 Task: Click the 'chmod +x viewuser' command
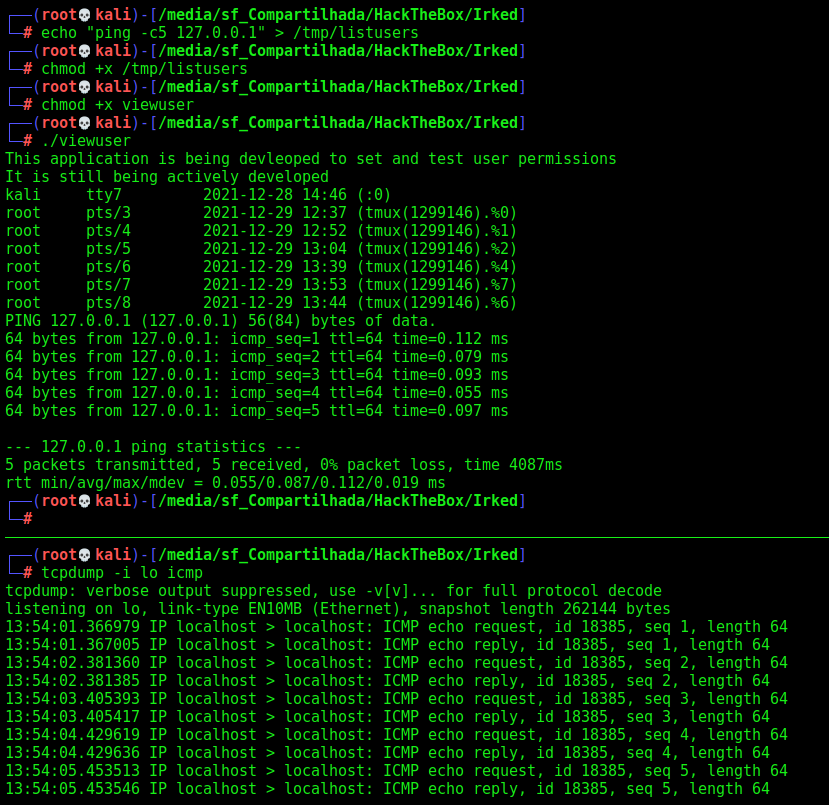click(117, 105)
